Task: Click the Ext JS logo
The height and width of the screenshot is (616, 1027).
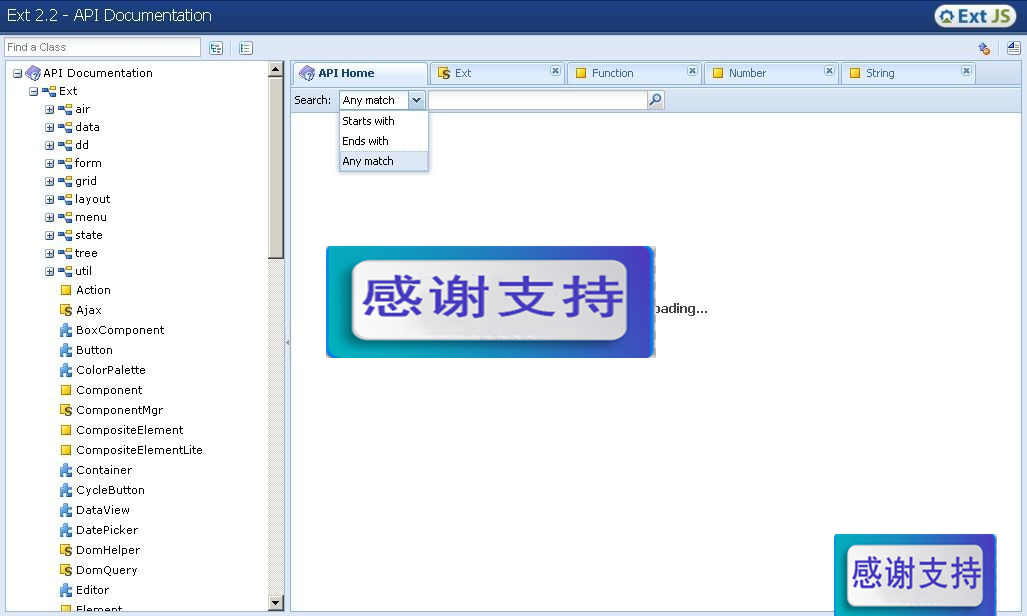Action: (x=976, y=16)
